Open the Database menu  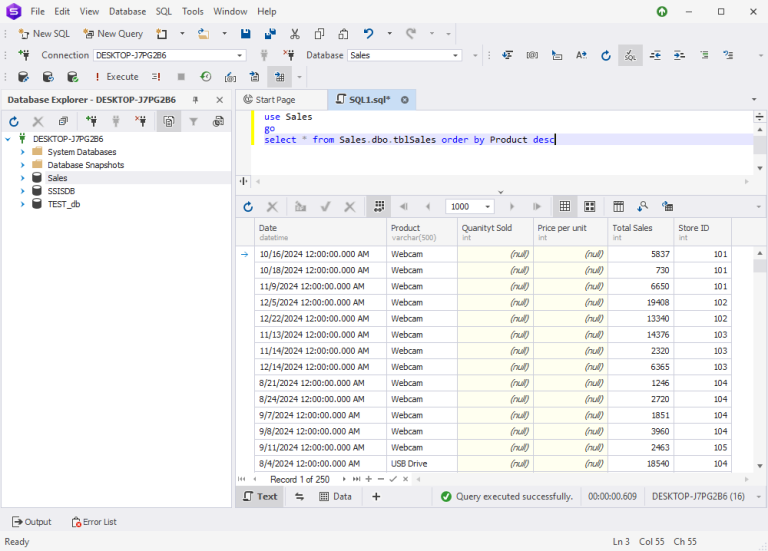click(x=127, y=11)
